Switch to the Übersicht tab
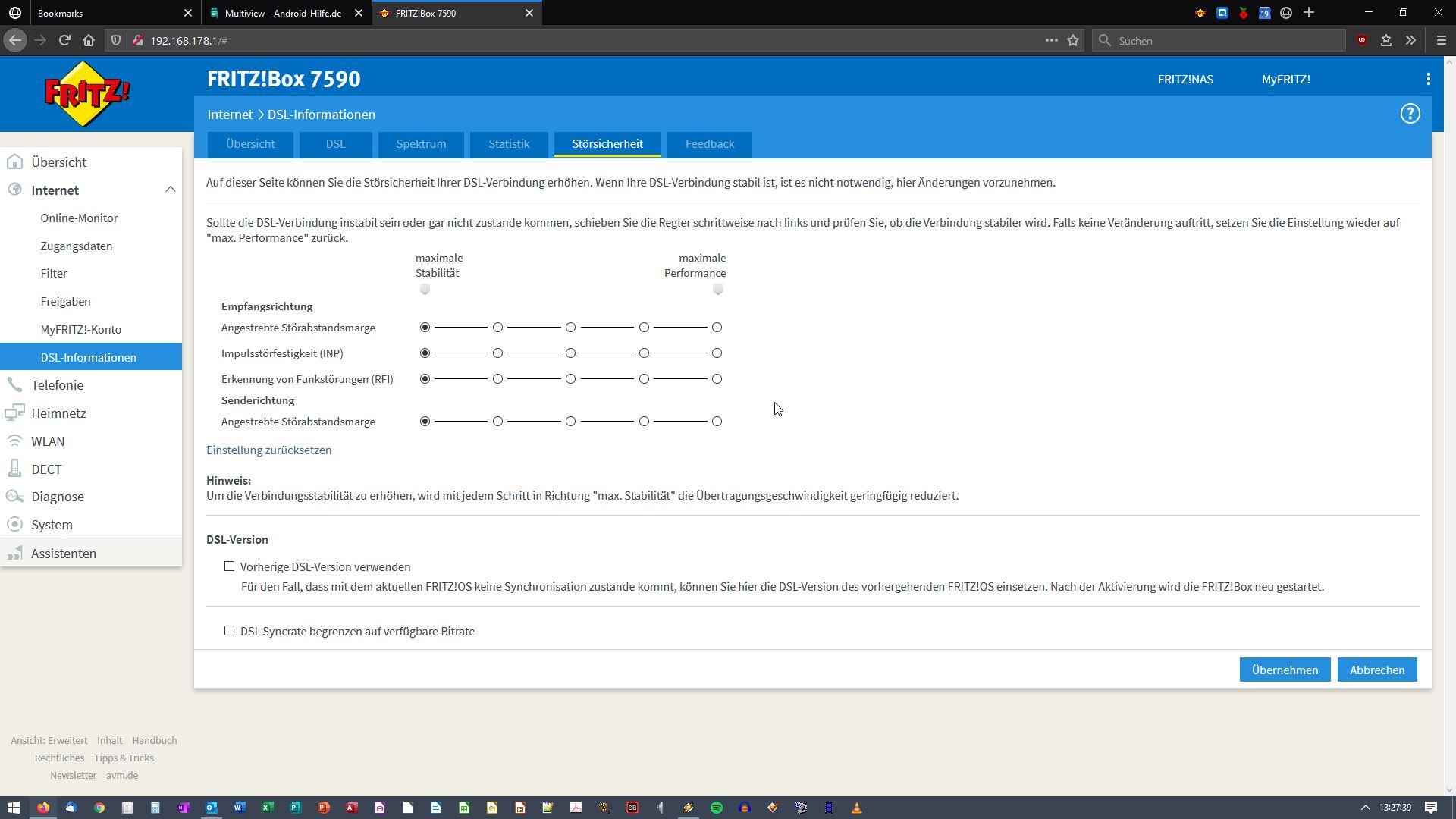 pyautogui.click(x=250, y=144)
